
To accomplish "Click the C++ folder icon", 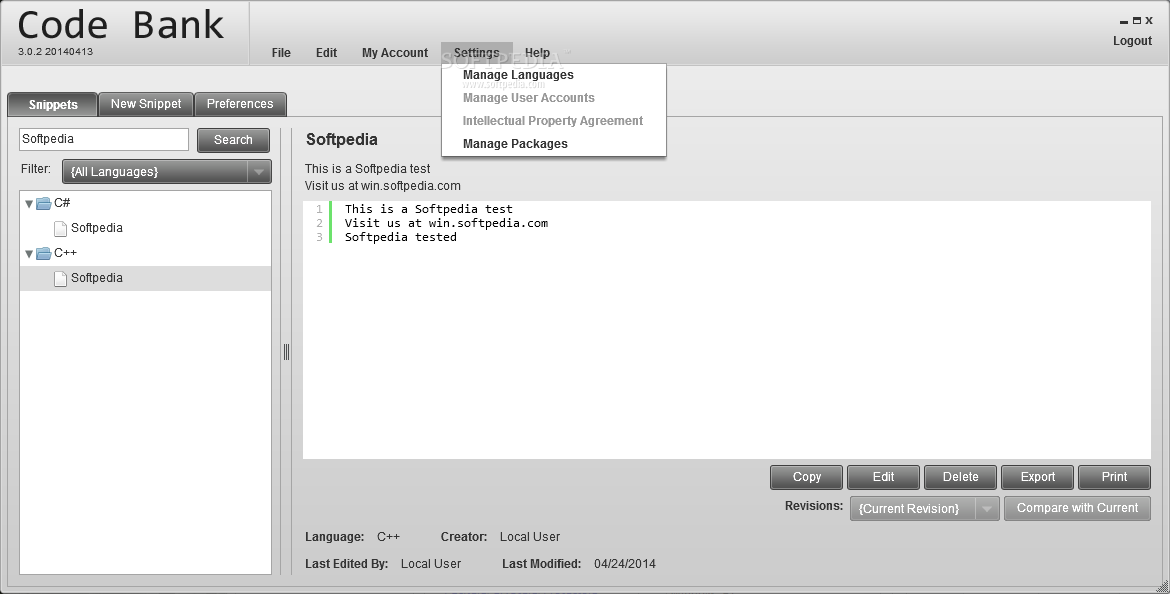I will [x=43, y=253].
